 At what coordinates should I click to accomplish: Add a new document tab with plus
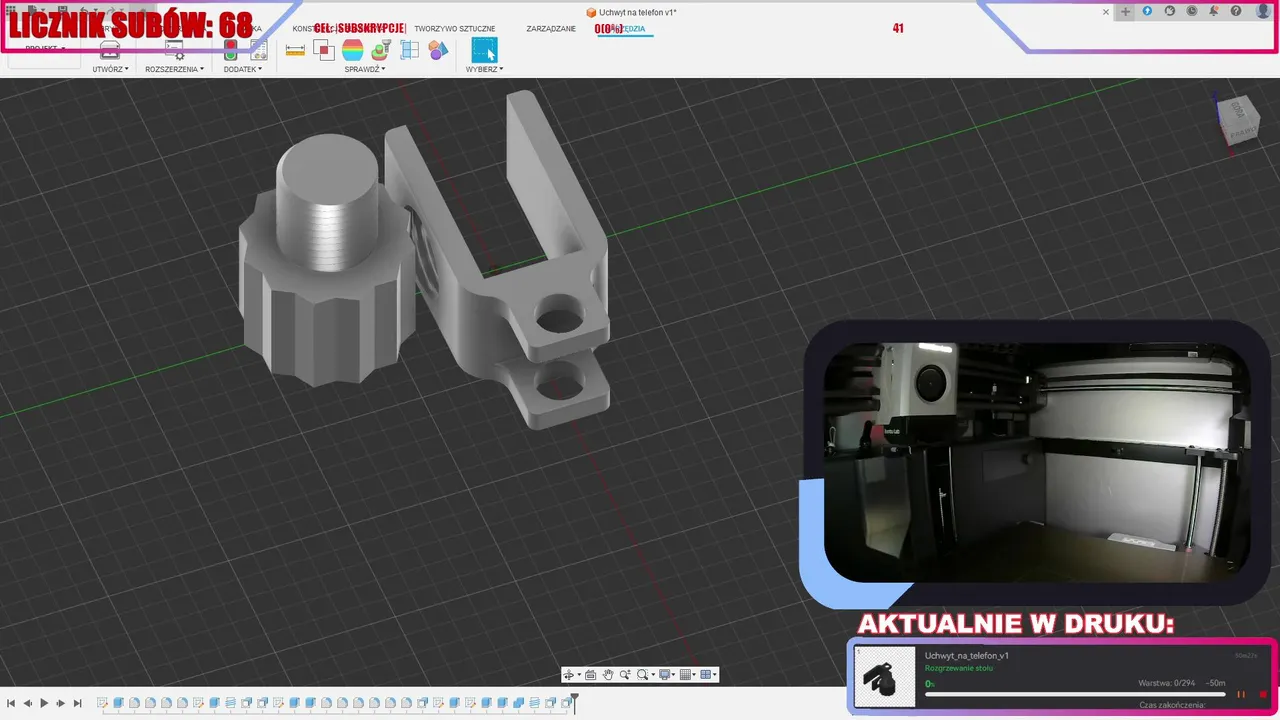click(1125, 12)
